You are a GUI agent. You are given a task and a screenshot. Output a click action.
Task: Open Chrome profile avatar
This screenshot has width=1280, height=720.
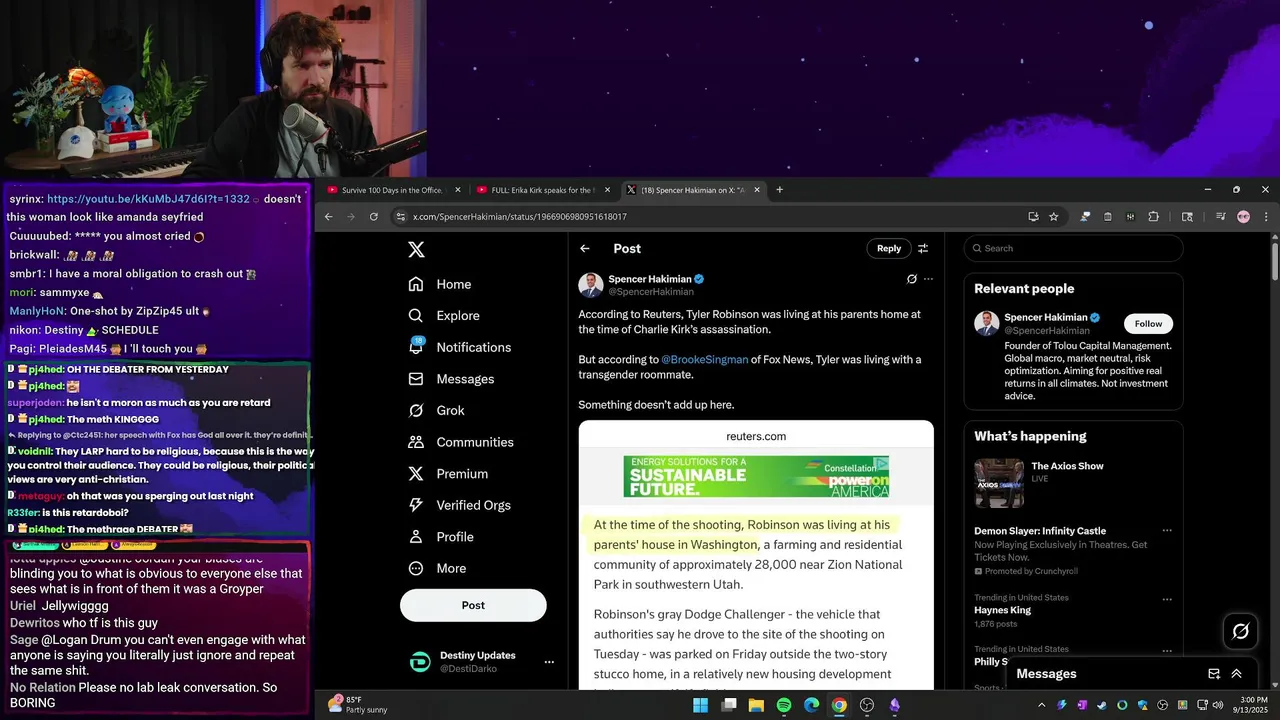pyautogui.click(x=1243, y=216)
